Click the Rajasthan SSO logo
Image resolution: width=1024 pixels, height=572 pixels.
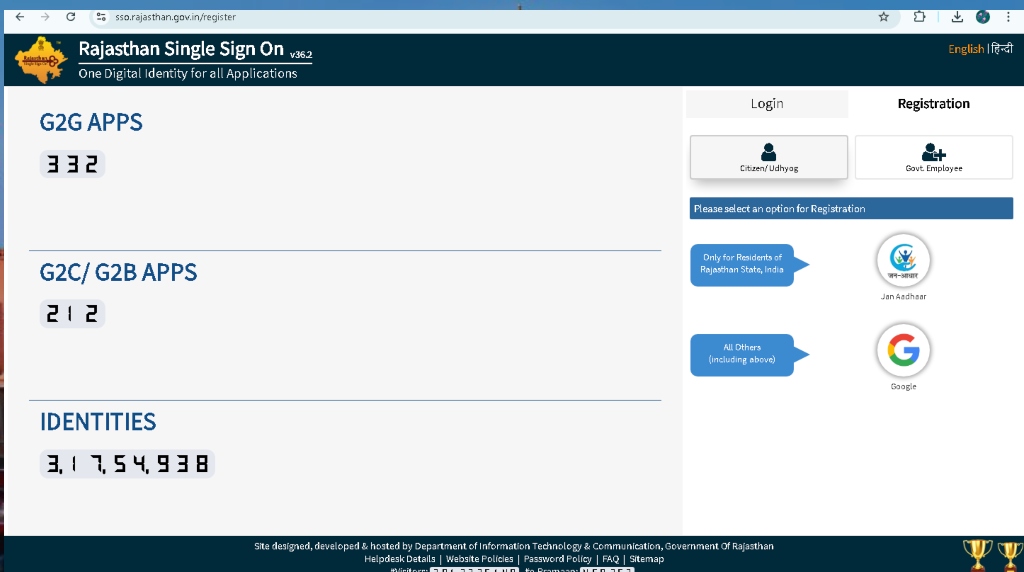tap(41, 60)
